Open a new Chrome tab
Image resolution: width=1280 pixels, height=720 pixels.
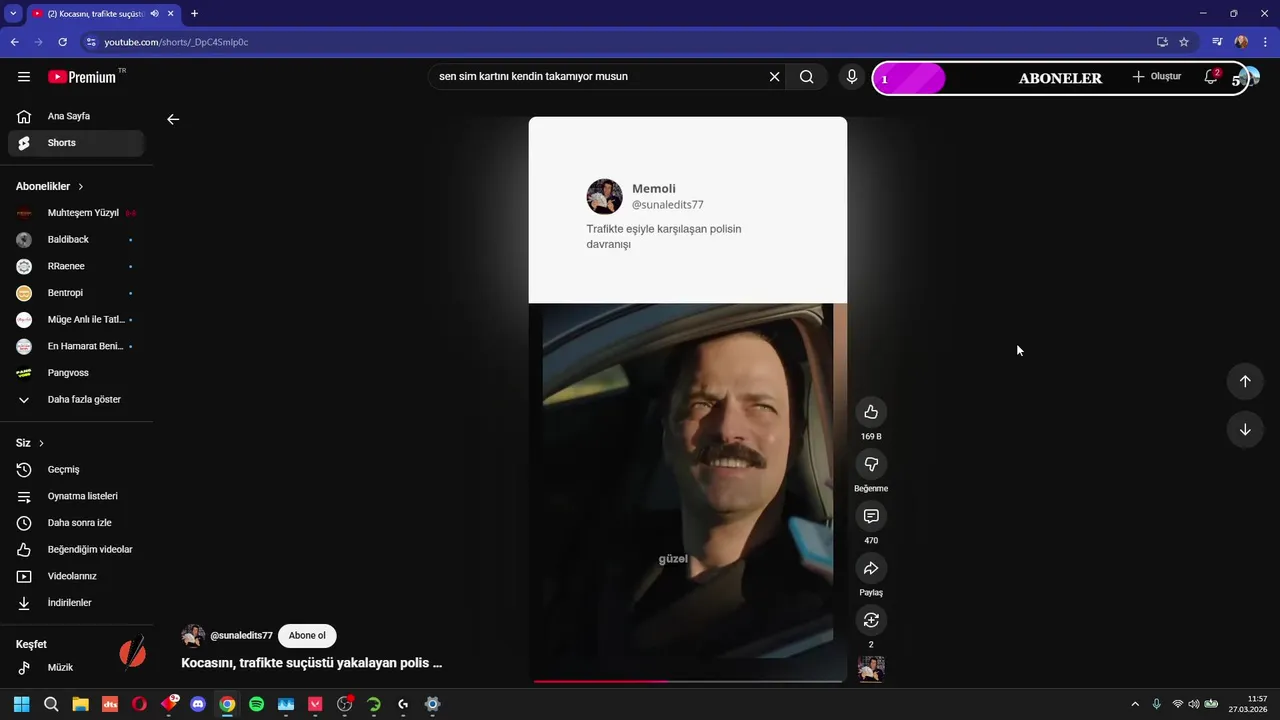pos(194,13)
